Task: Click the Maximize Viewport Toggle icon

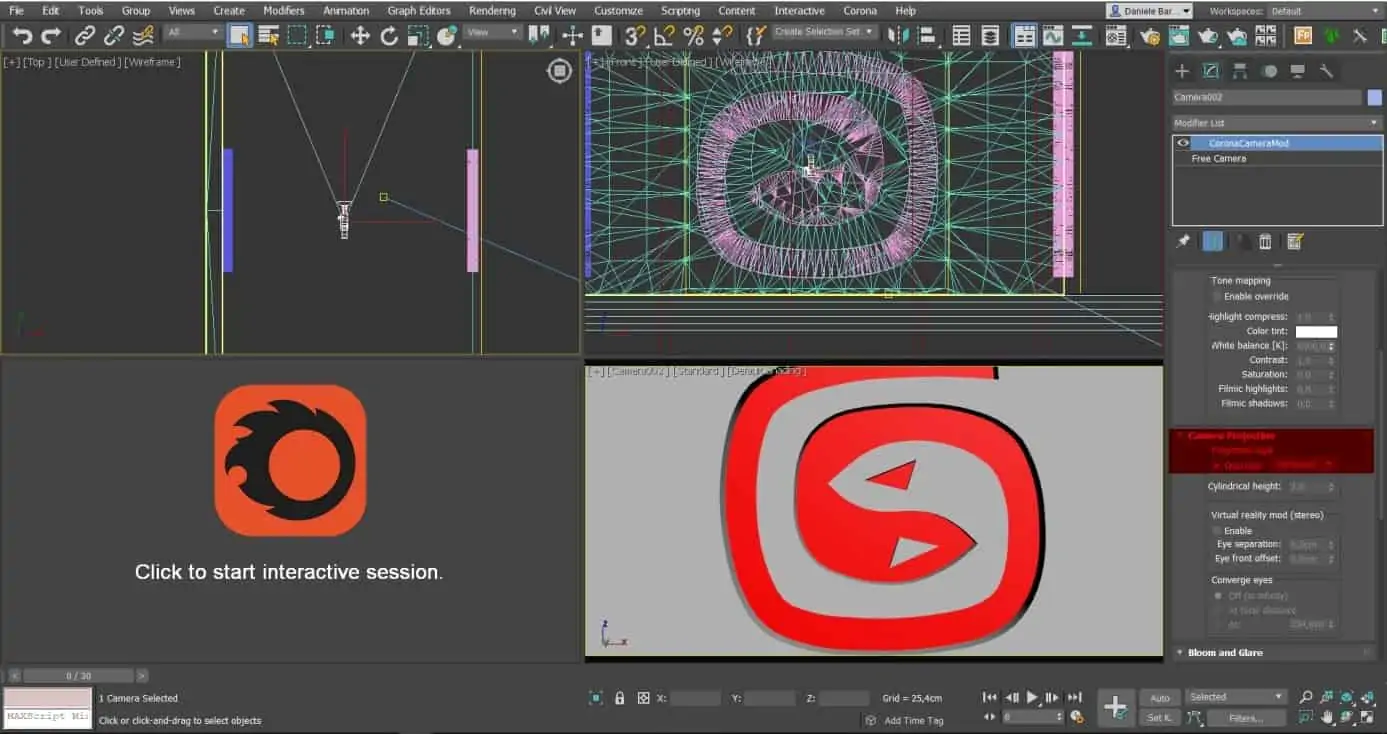Action: pos(1368,717)
